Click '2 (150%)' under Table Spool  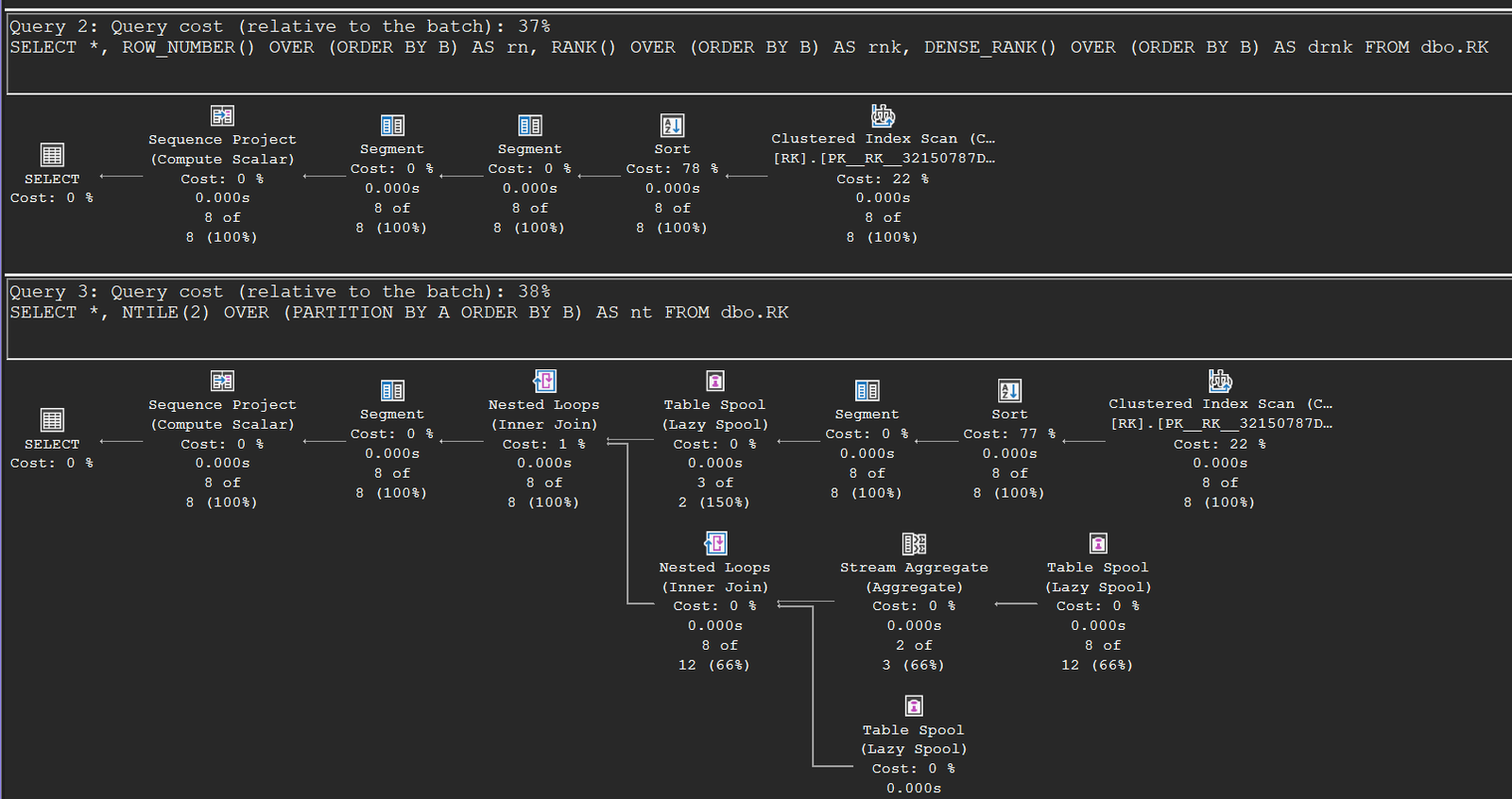point(714,502)
